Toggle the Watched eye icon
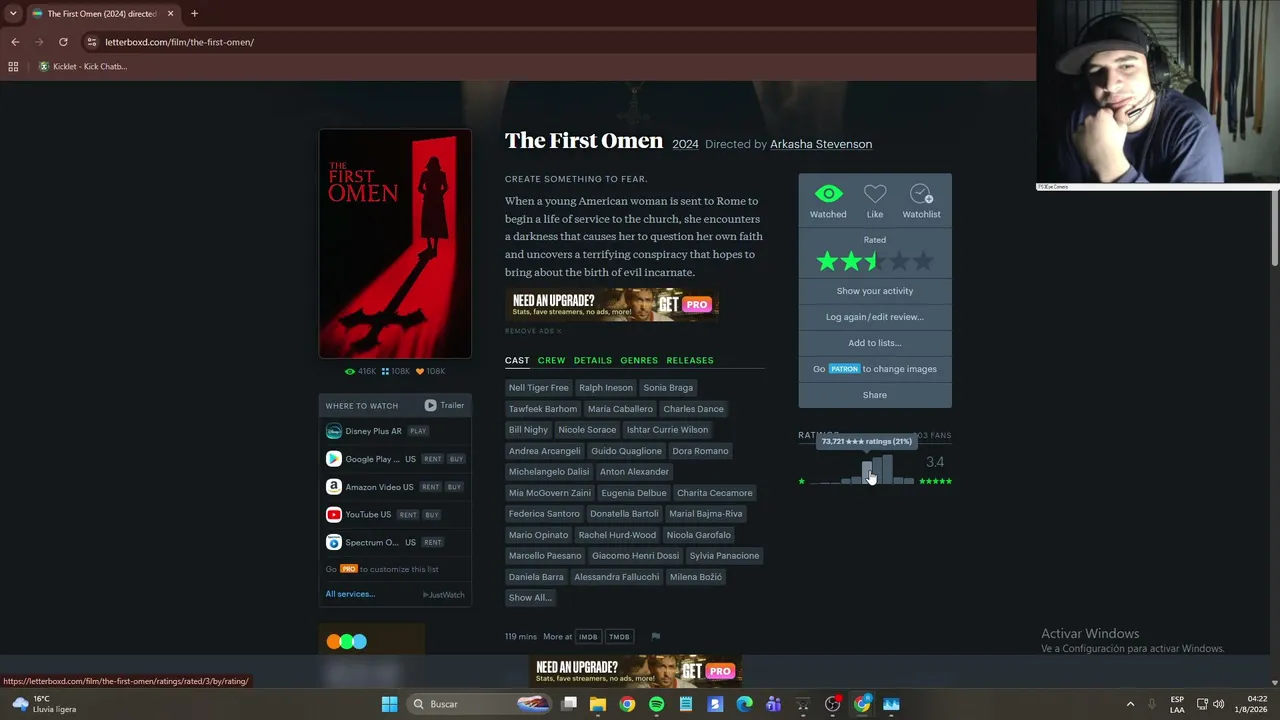The width and height of the screenshot is (1280, 720). pos(828,194)
